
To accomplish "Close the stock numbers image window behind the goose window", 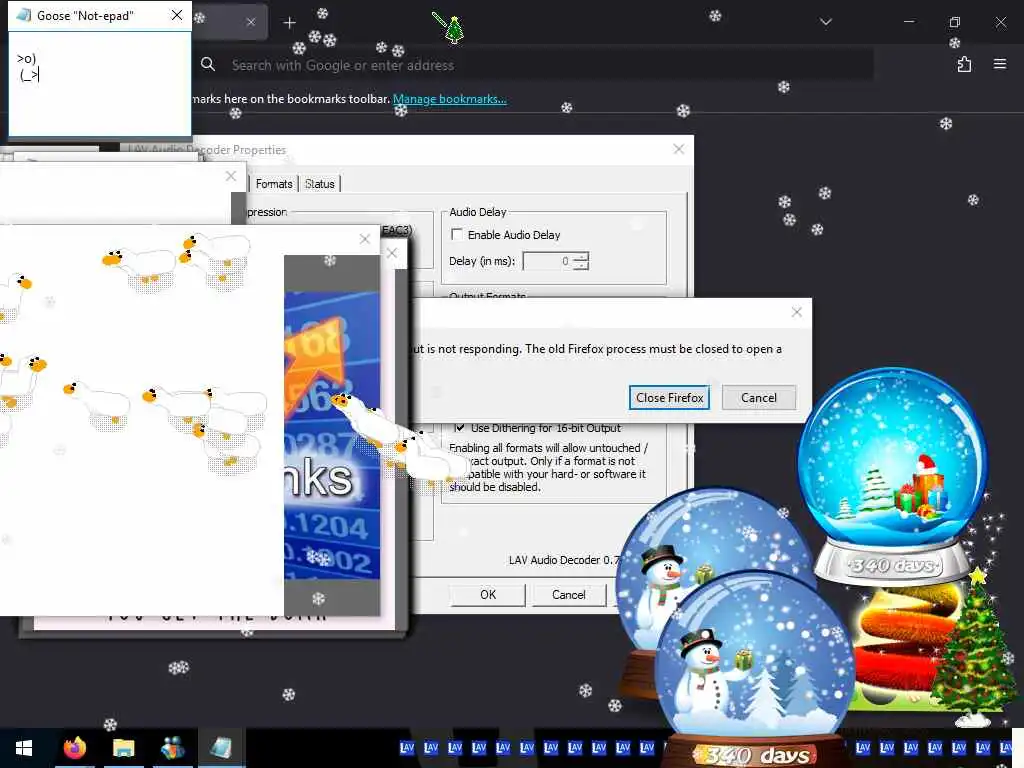I will point(392,253).
